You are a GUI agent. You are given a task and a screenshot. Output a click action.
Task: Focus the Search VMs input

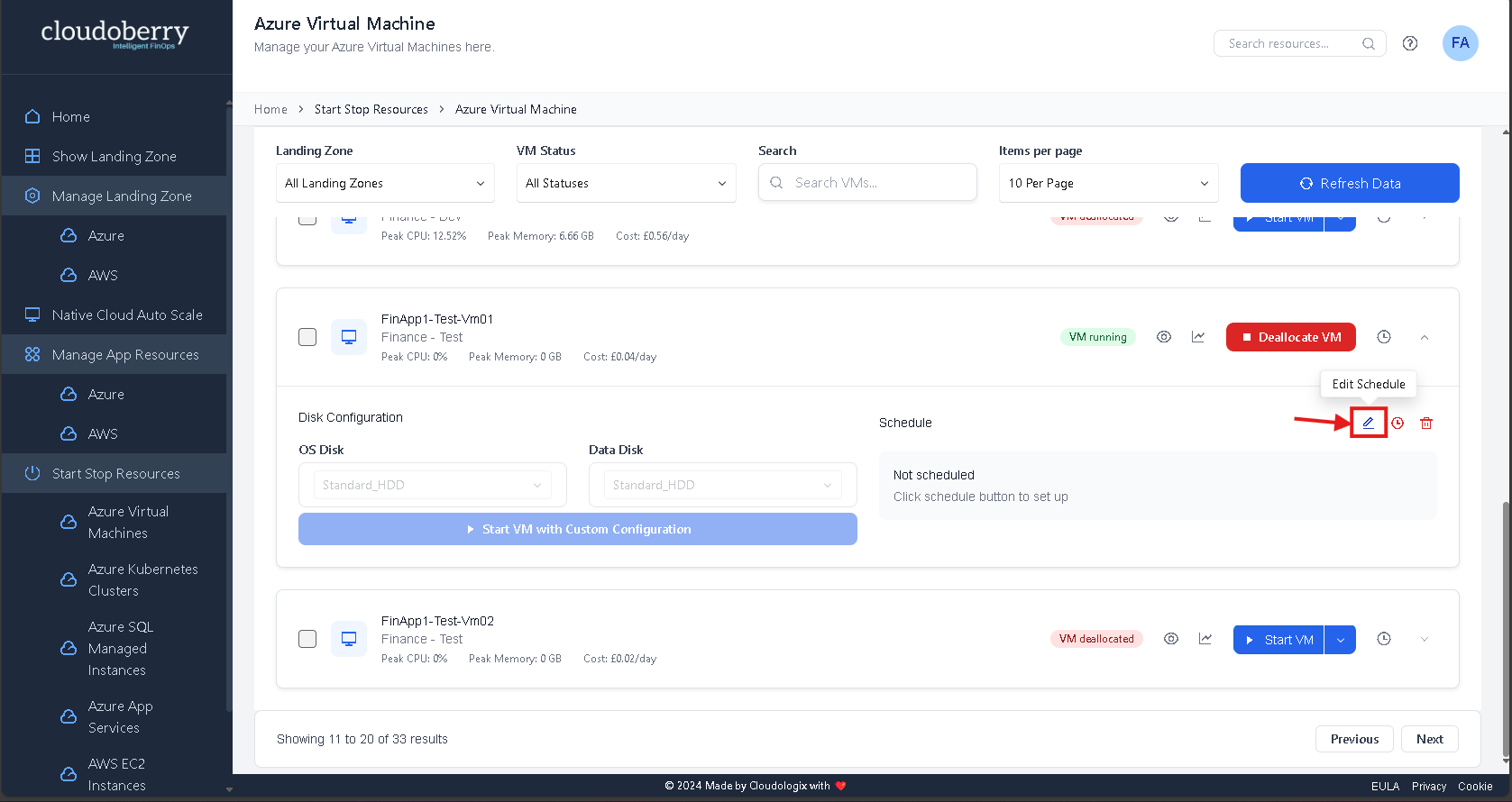click(867, 183)
